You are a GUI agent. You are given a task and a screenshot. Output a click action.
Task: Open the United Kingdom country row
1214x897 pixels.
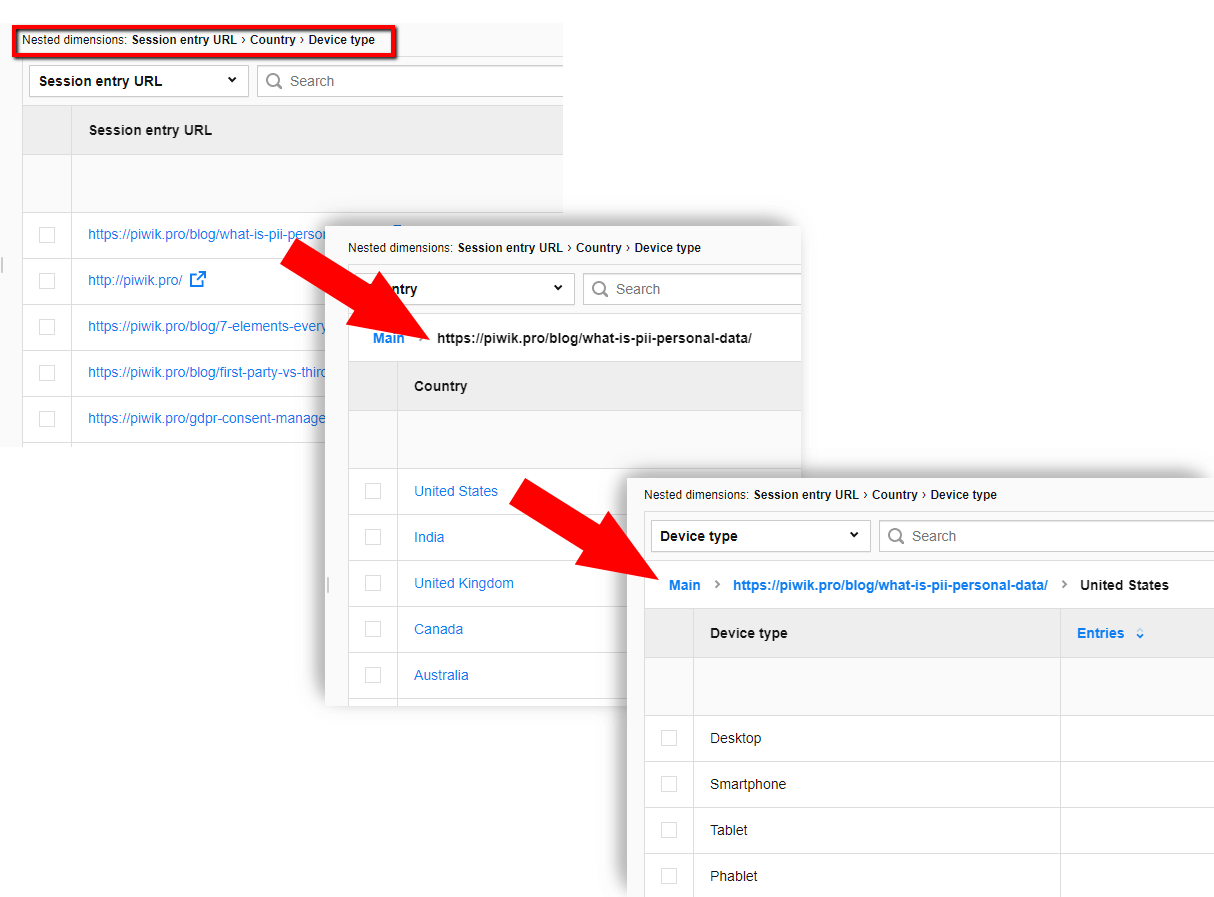tap(463, 583)
